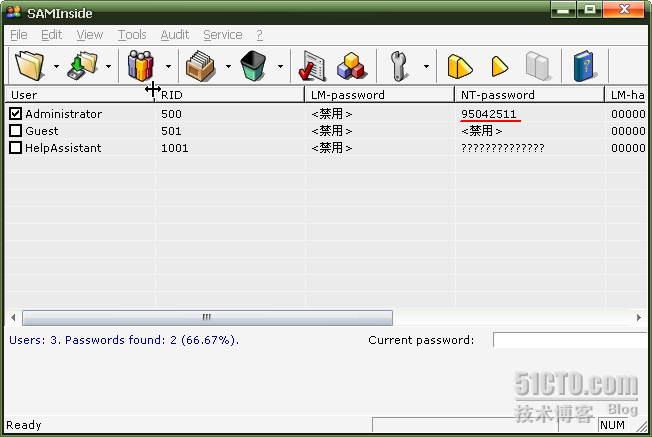Expand the users group dropdown arrow
Viewport: 652px width, 437px height.
(168, 66)
